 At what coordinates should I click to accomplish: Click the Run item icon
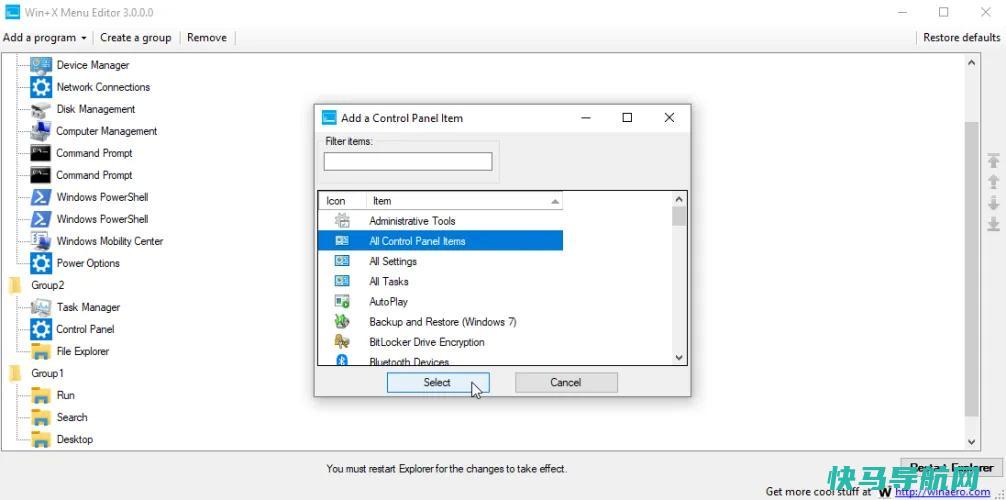41,395
